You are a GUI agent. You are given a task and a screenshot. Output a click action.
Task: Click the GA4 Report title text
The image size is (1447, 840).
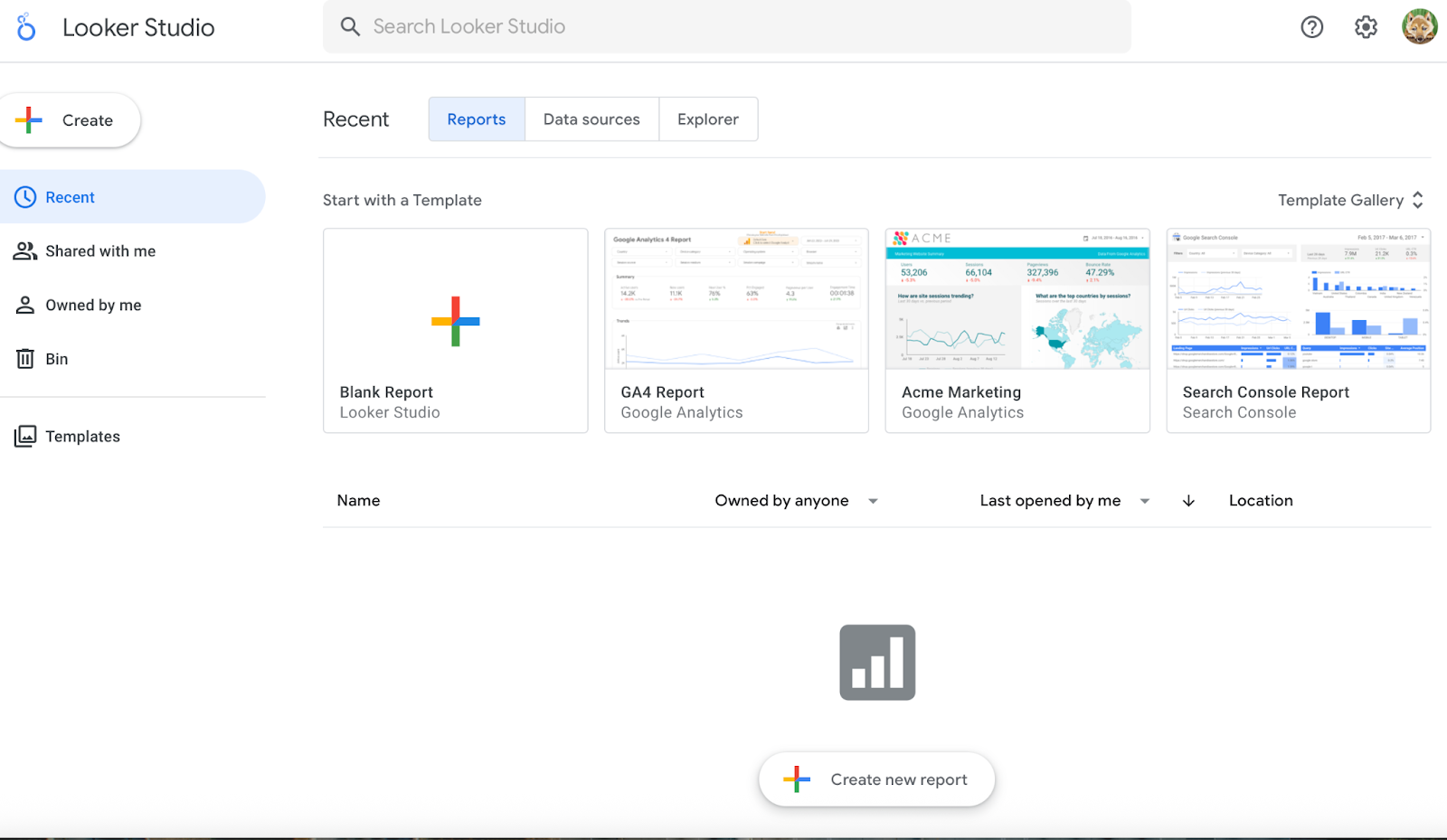[662, 392]
